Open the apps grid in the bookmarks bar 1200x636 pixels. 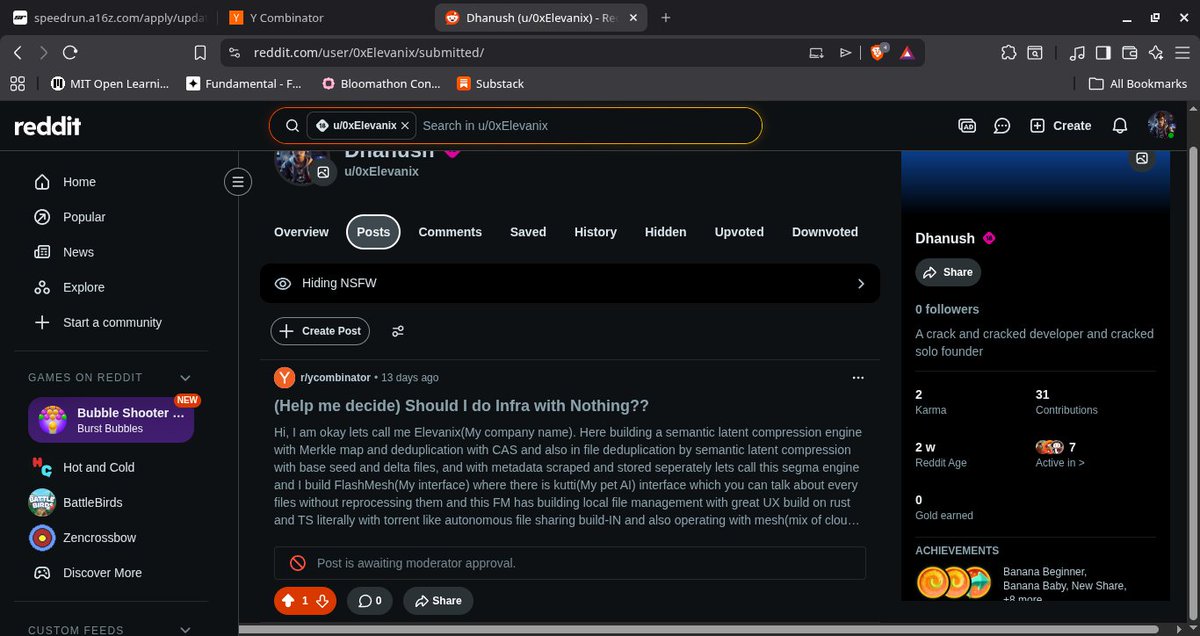pos(17,84)
